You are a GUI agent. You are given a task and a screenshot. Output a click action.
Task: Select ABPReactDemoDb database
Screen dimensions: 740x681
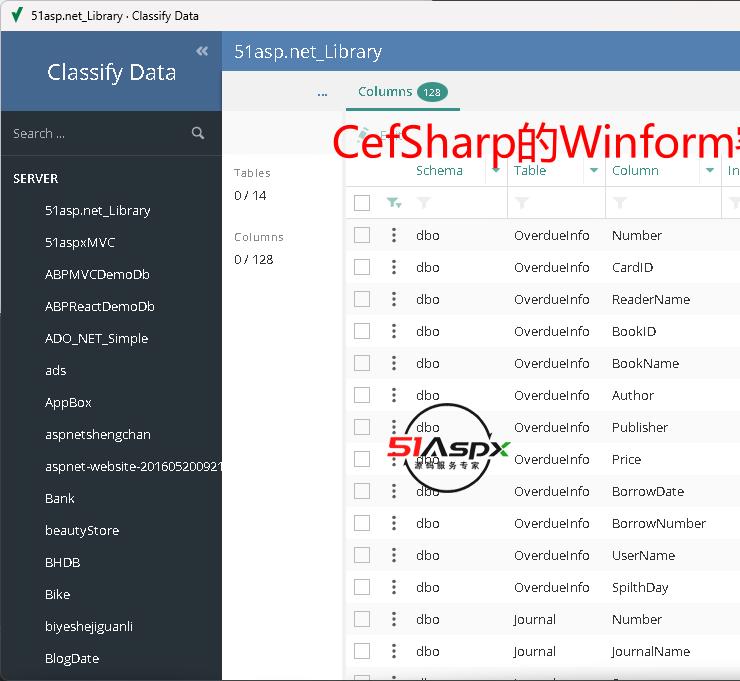[100, 307]
